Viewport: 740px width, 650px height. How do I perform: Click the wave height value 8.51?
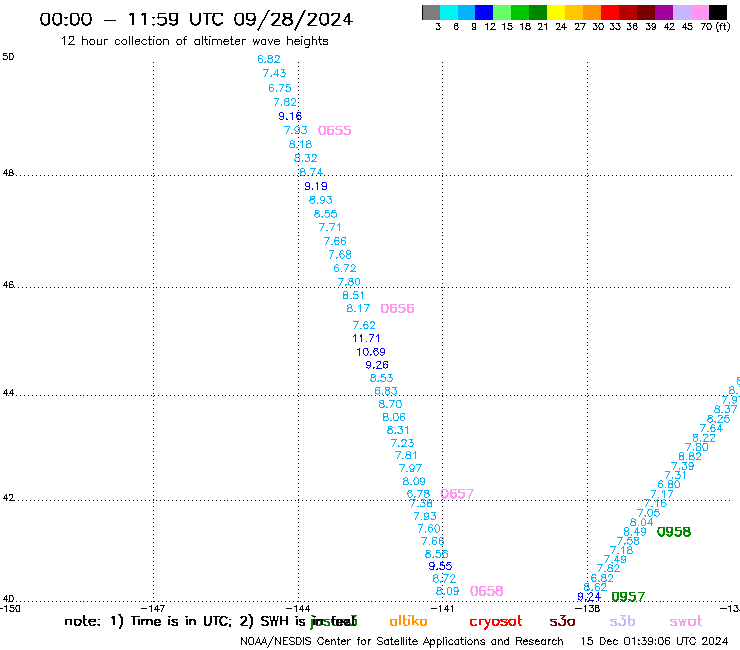353,295
